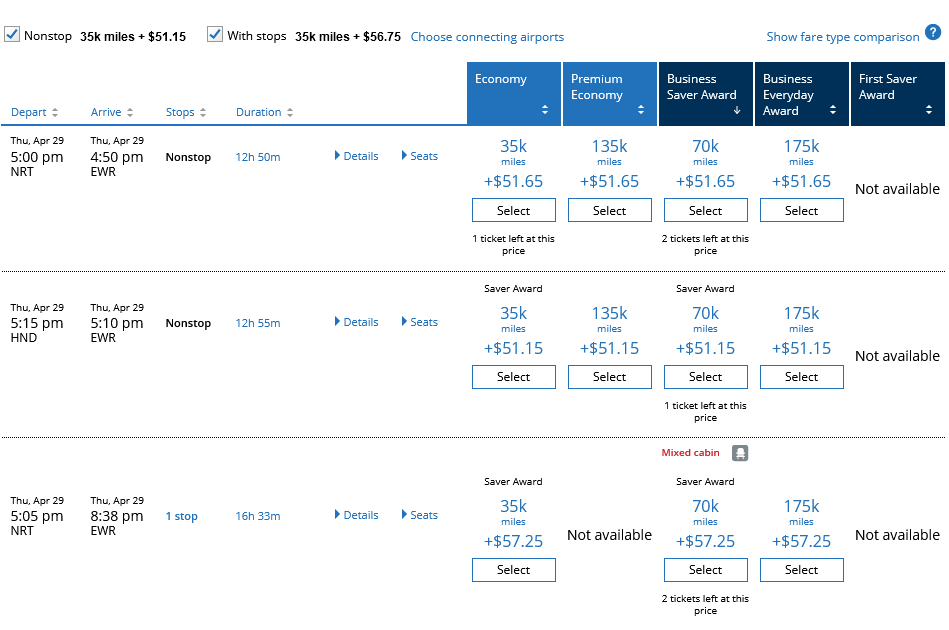
Task: Click the Depart column header
Action: 28,113
